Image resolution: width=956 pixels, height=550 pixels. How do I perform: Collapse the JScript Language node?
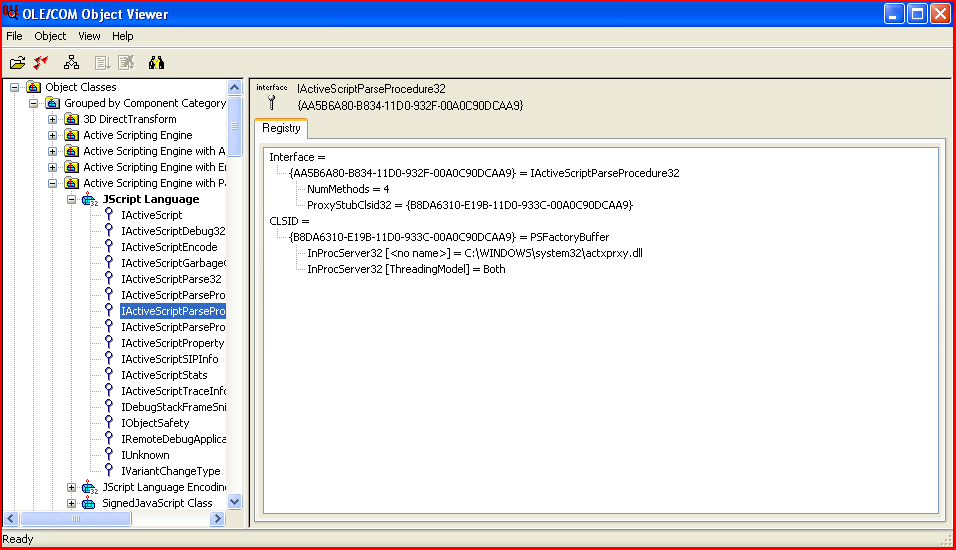pyautogui.click(x=71, y=199)
